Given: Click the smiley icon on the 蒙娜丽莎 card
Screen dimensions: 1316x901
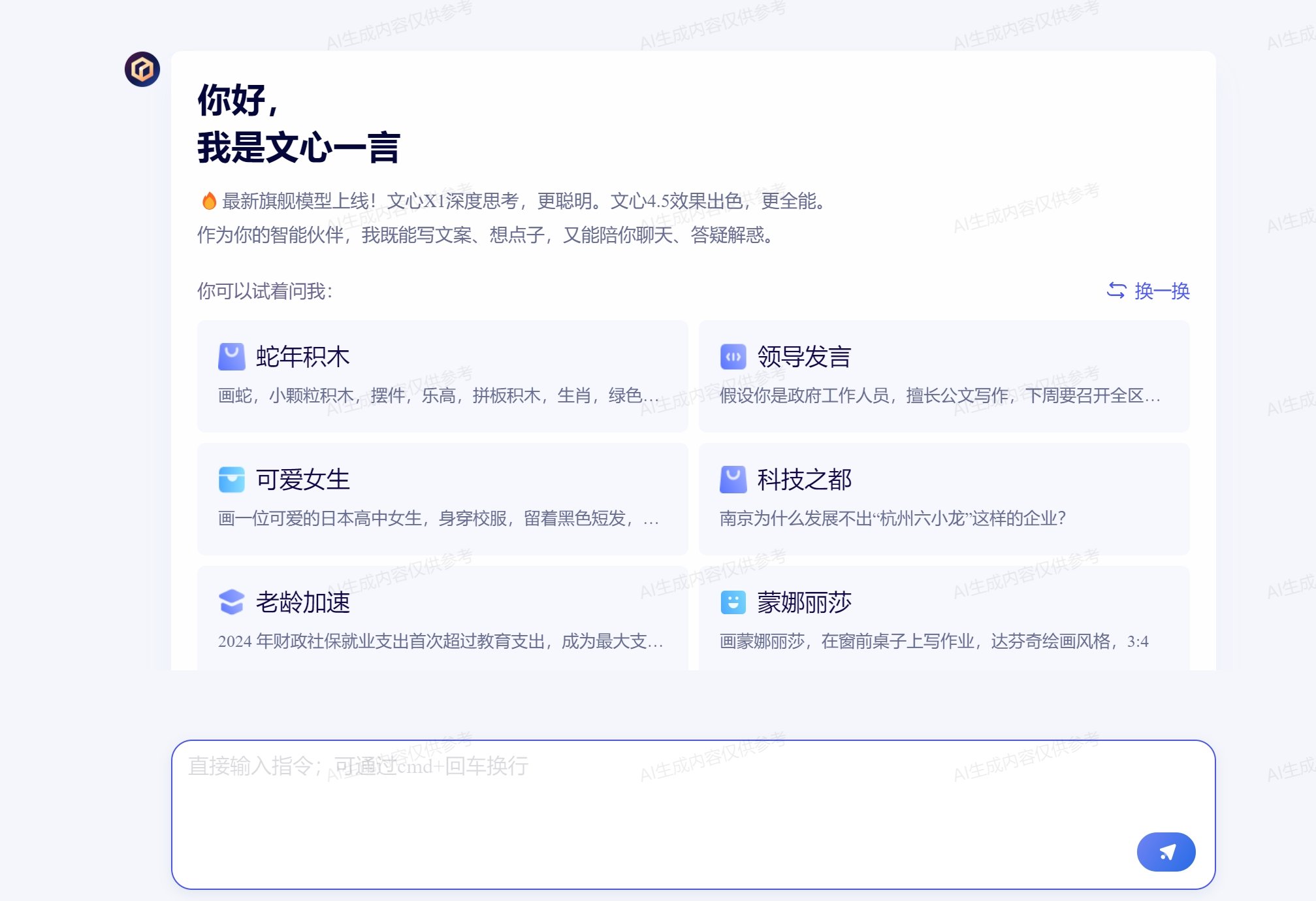Looking at the screenshot, I should pyautogui.click(x=733, y=602).
